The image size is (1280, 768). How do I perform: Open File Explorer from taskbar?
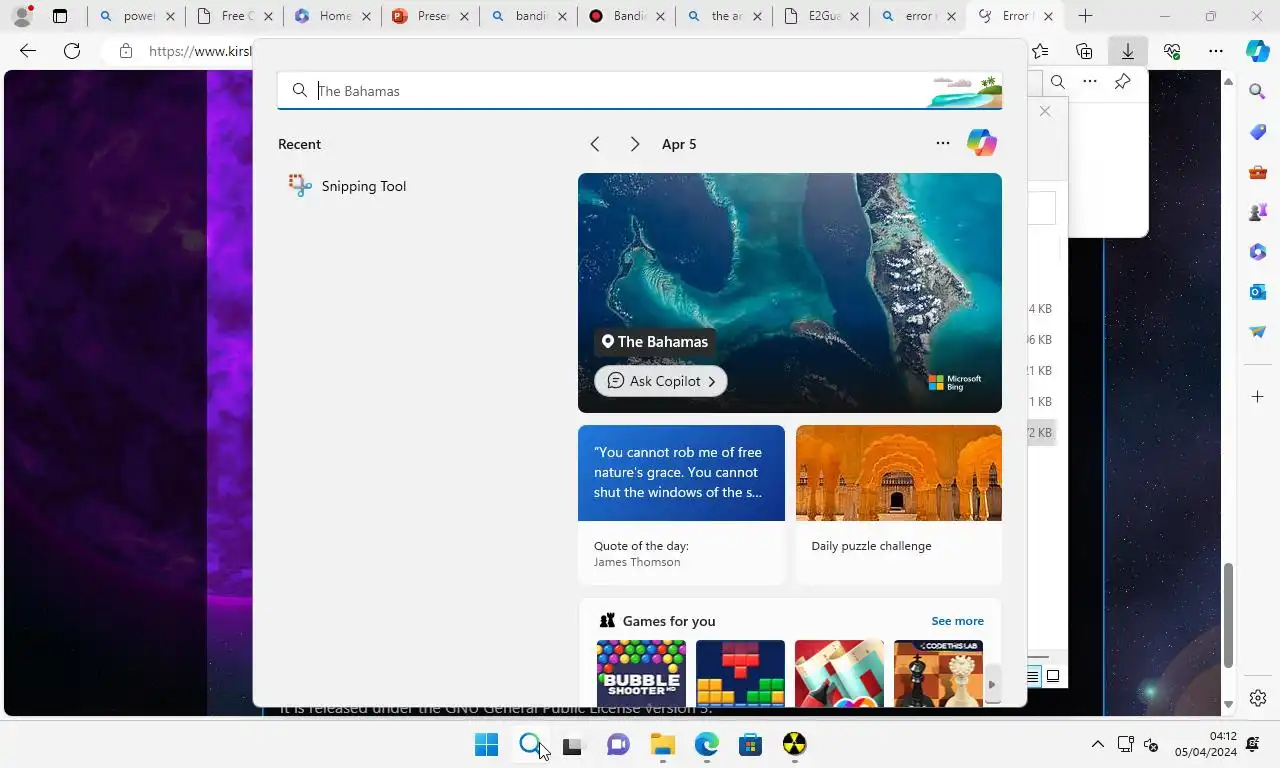[662, 744]
